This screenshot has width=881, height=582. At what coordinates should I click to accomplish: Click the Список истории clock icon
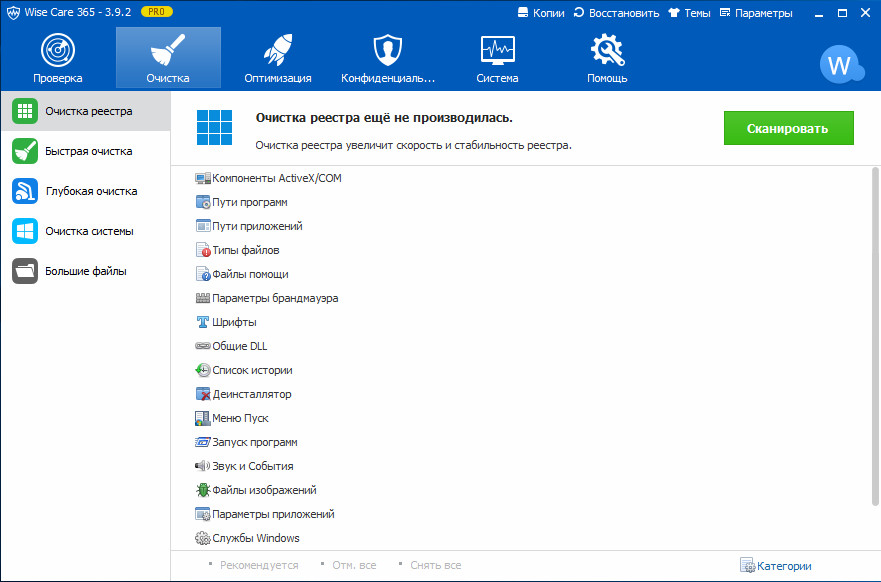(202, 370)
